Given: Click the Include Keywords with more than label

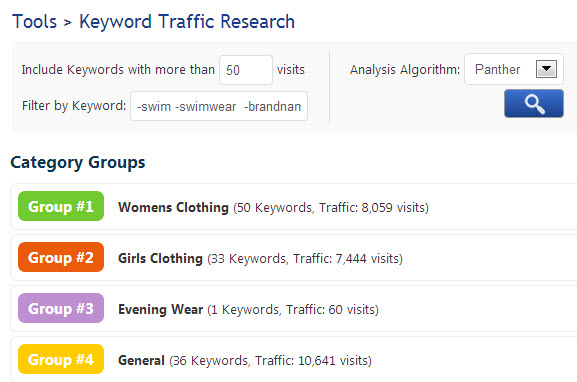Looking at the screenshot, I should click(118, 70).
